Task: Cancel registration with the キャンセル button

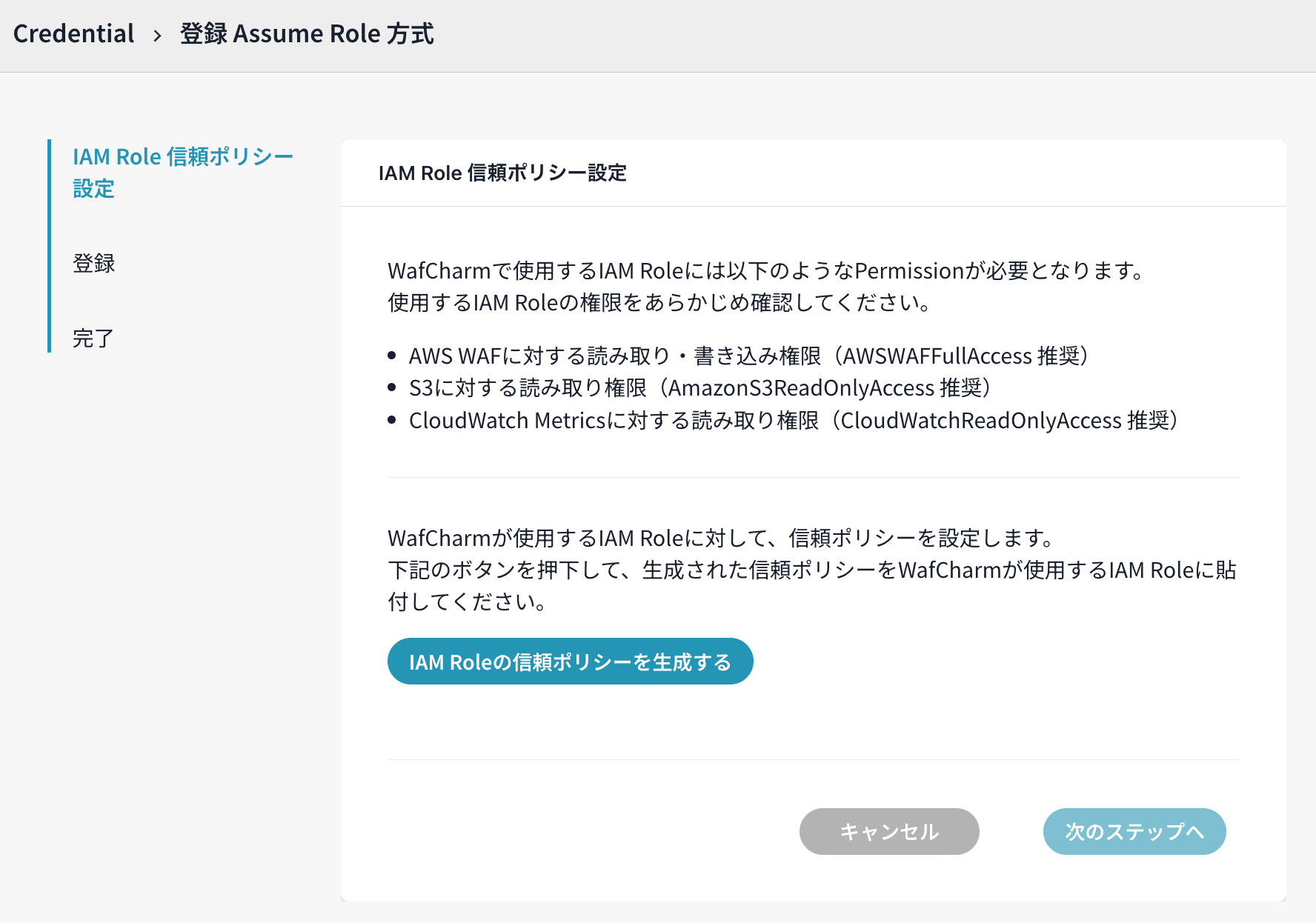Action: click(888, 831)
